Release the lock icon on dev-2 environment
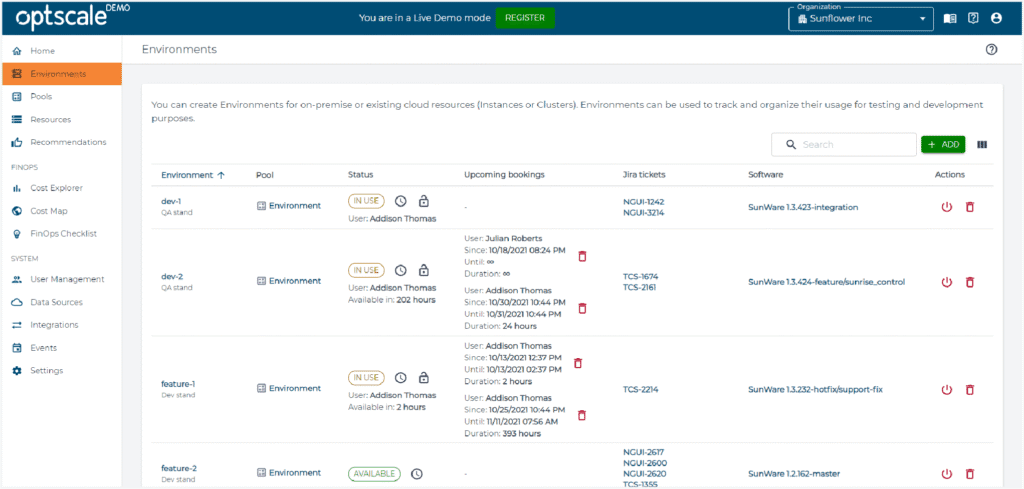This screenshot has height=489, width=1024. [x=423, y=270]
